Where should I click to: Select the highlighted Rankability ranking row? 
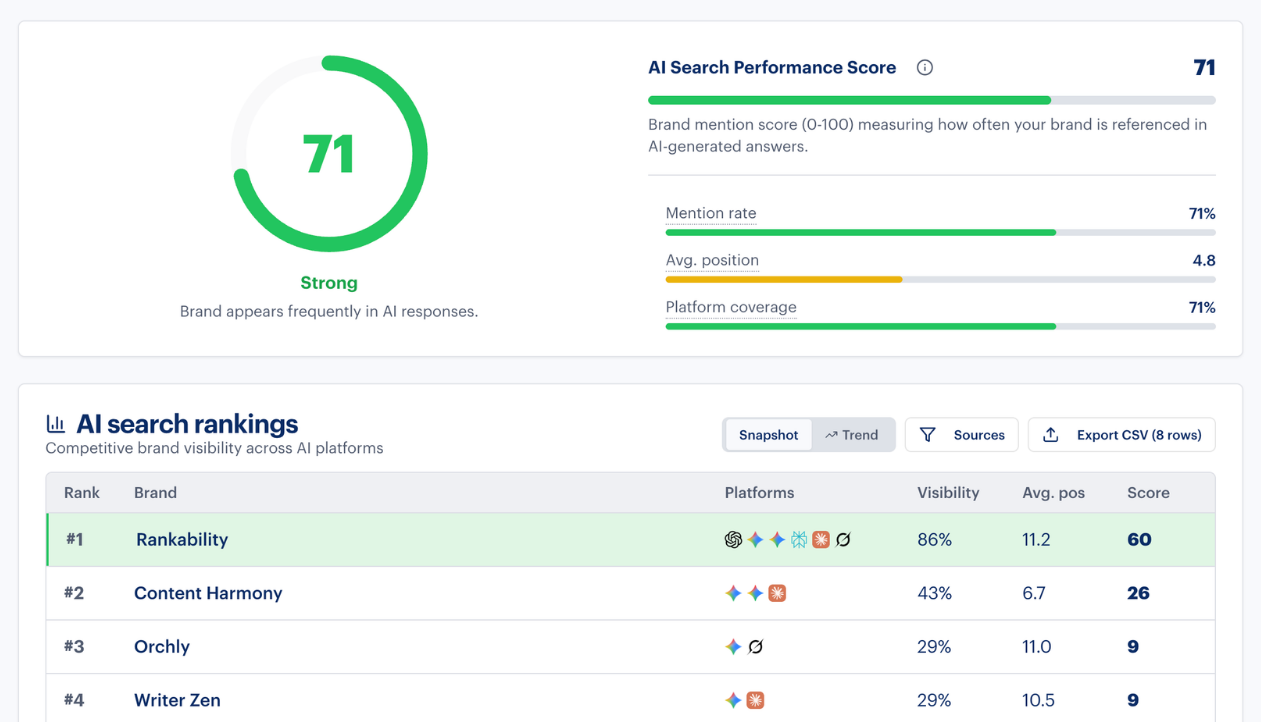click(400, 540)
